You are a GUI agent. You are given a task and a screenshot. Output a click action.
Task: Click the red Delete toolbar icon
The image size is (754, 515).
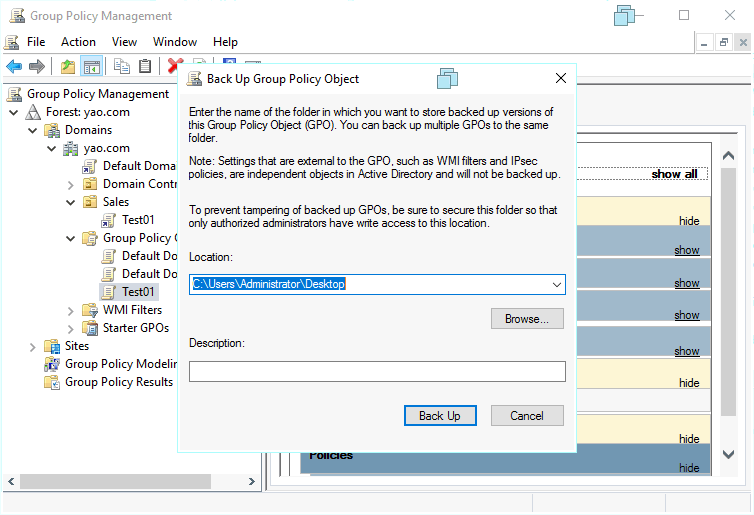tap(175, 67)
